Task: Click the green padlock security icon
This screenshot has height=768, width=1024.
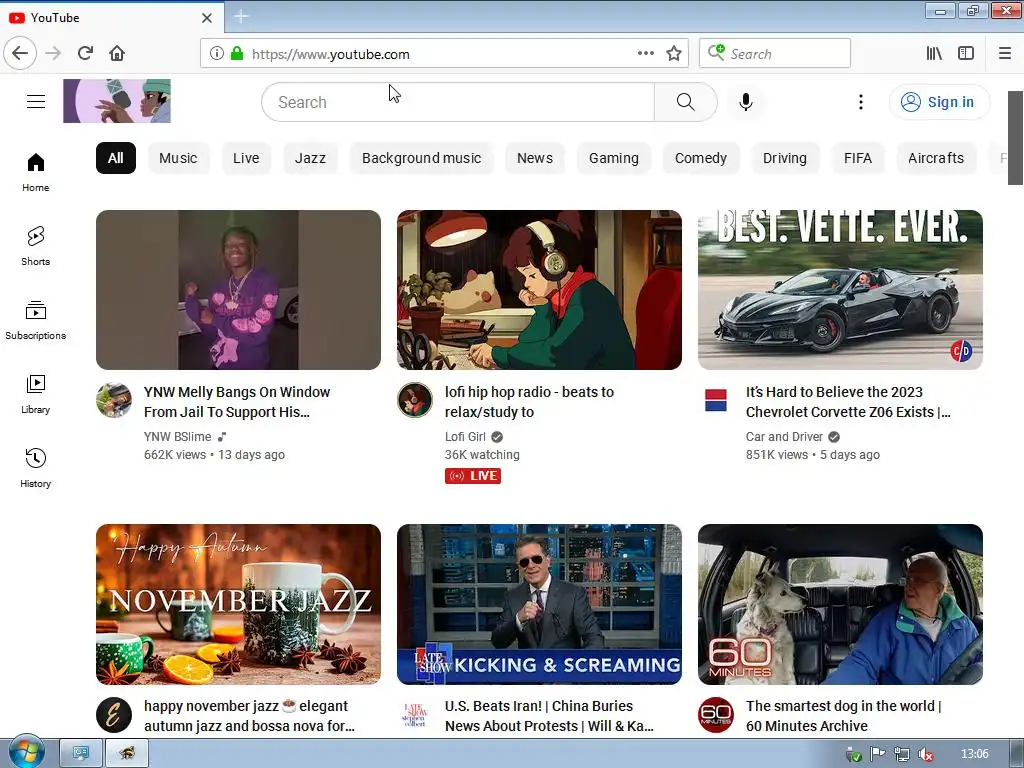Action: click(x=237, y=54)
